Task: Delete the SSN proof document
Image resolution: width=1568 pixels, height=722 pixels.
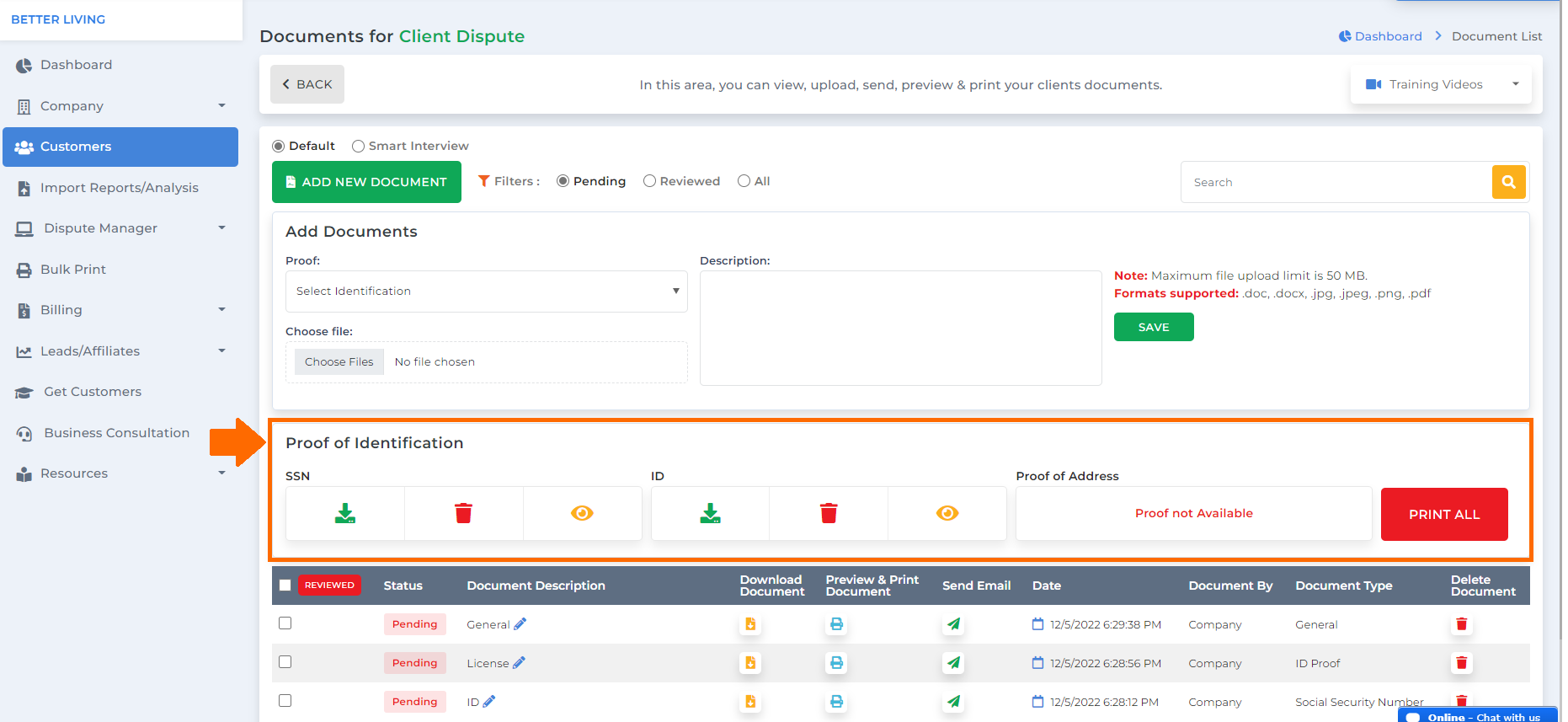Action: tap(464, 513)
